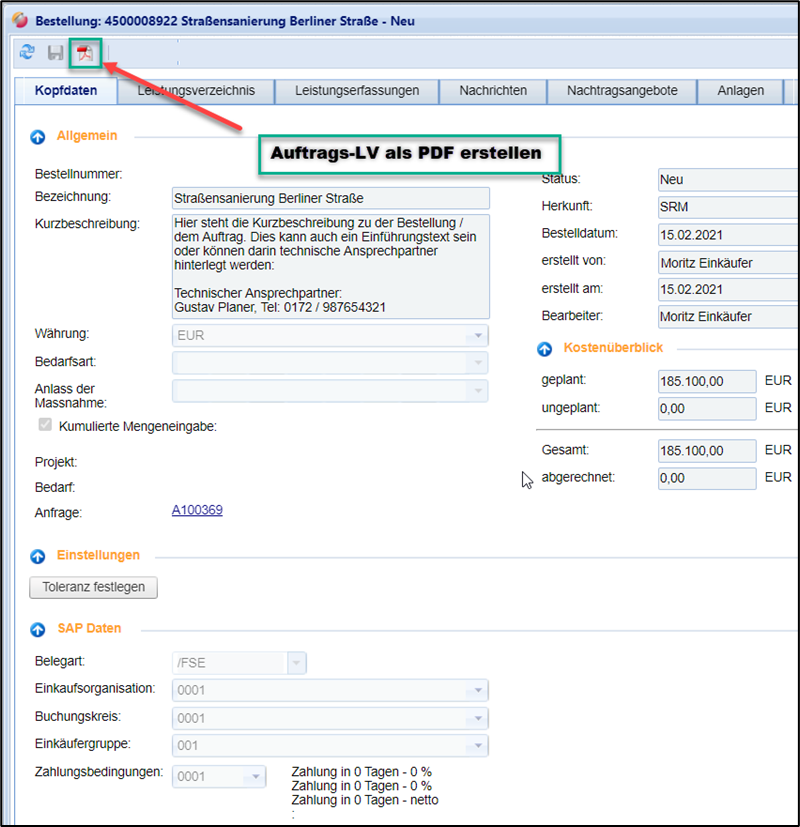Collapse the SAP Daten section arrow

pyautogui.click(x=39, y=630)
